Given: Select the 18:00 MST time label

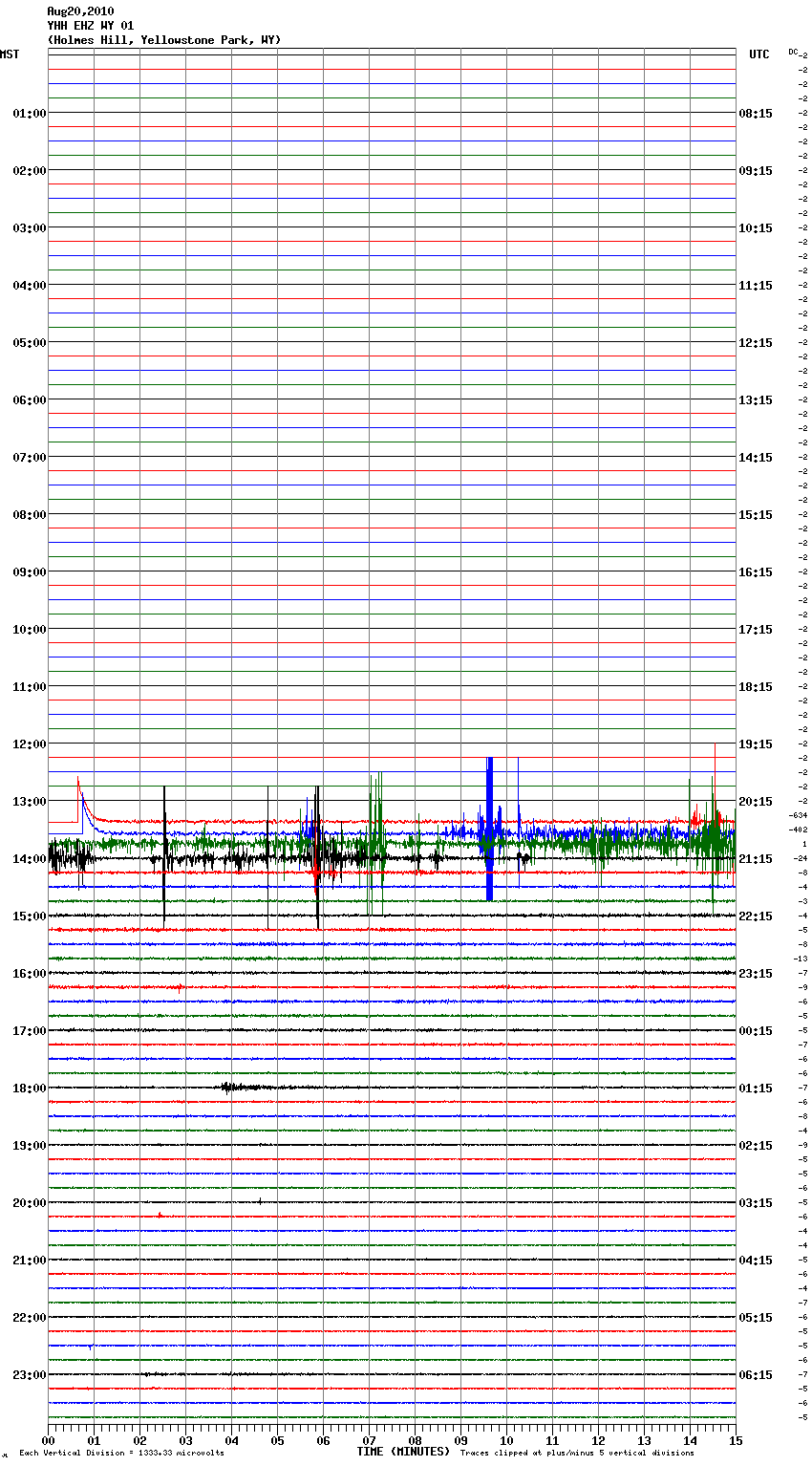Looking at the screenshot, I should pyautogui.click(x=30, y=1089).
